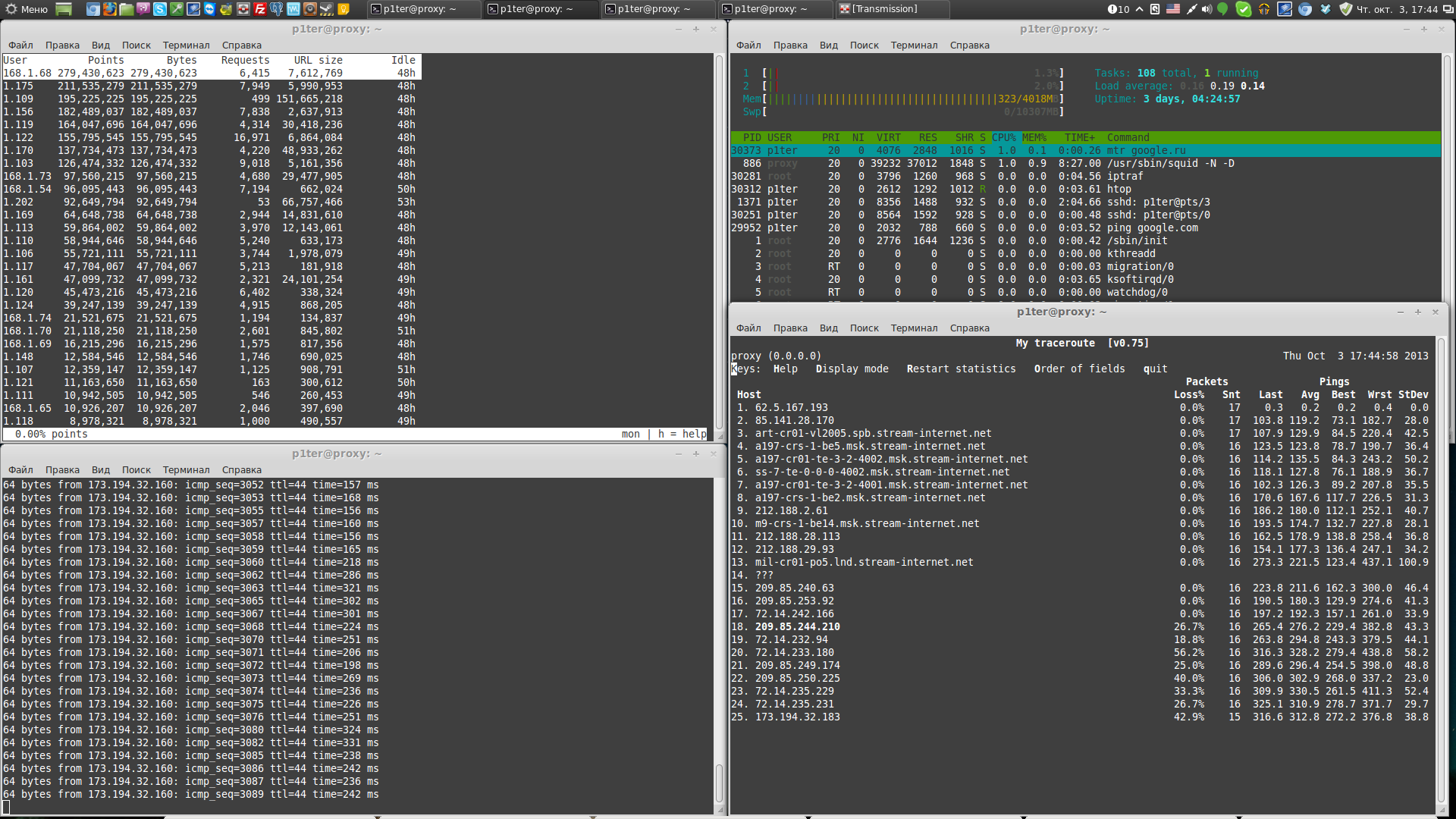Expand hidden tray icons with the arrow
The image size is (1456, 819).
(x=1139, y=9)
